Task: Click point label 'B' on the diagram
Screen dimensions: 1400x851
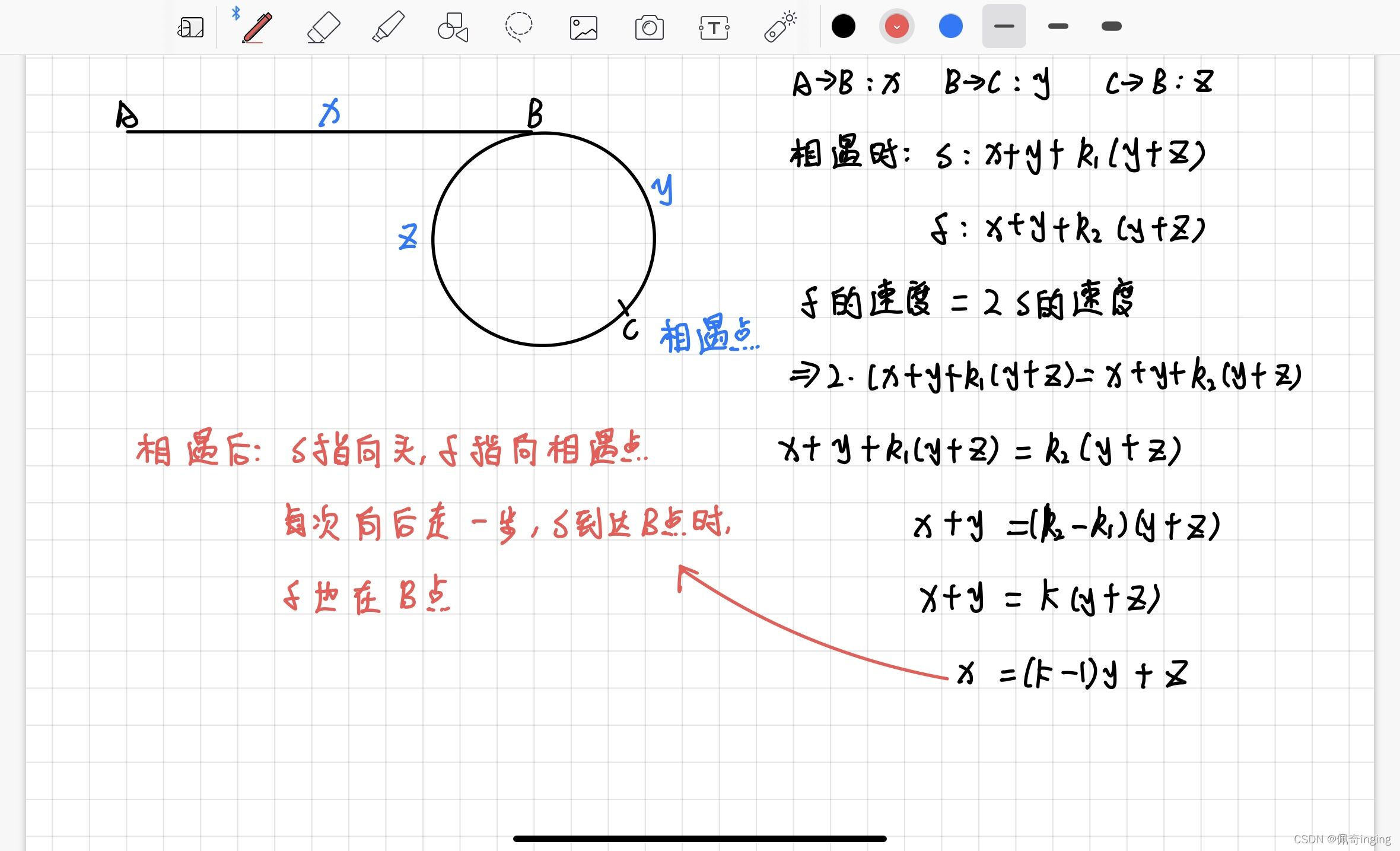Action: [x=535, y=113]
